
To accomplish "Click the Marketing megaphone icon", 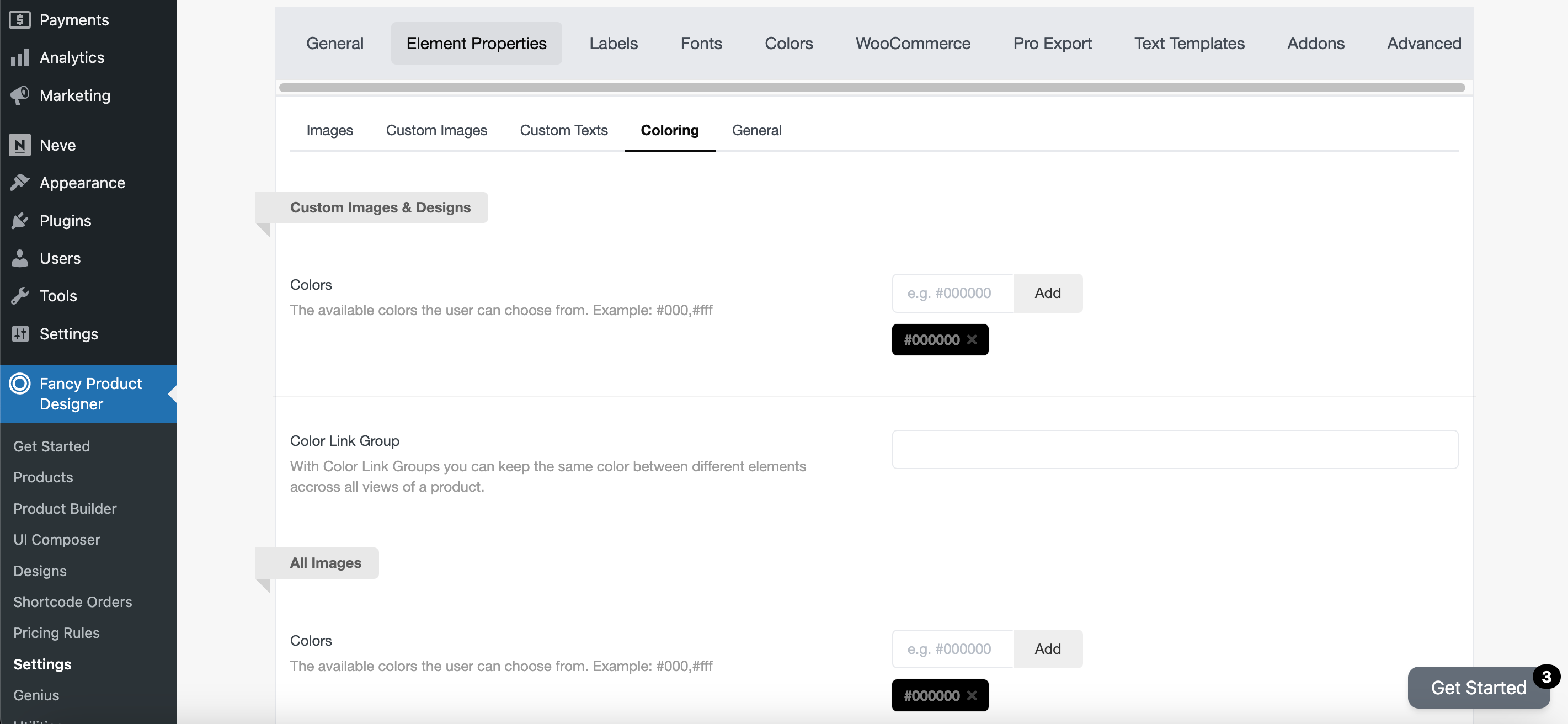I will click(19, 95).
